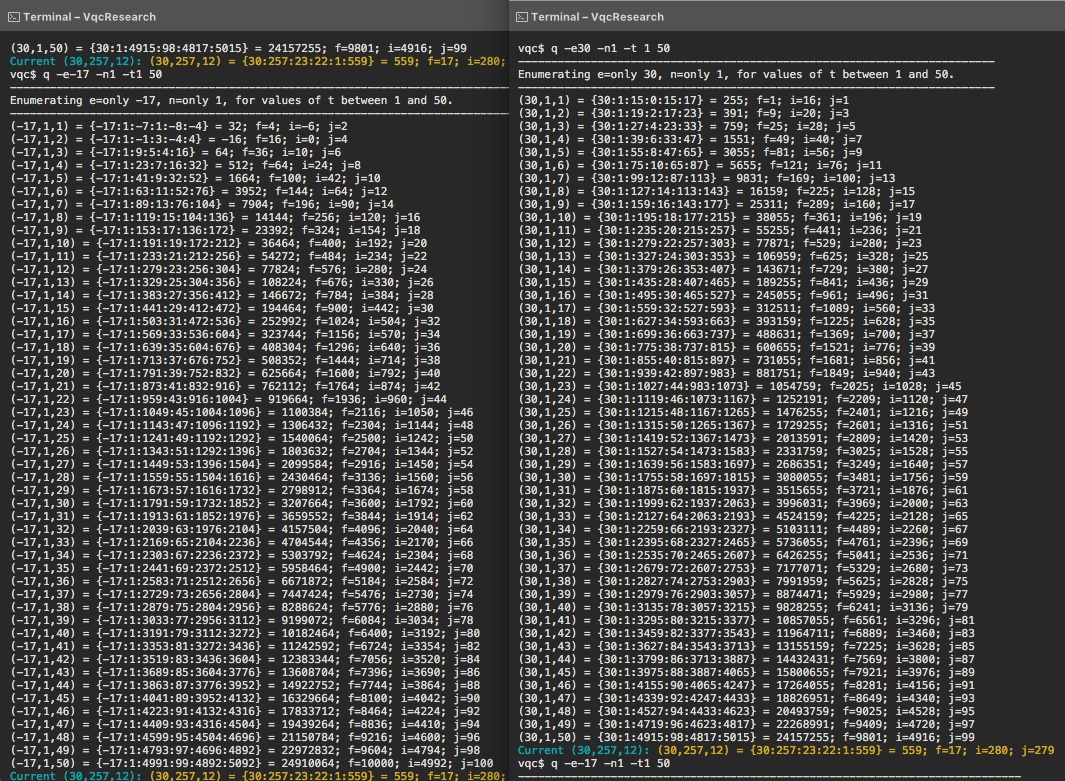Screen dimensions: 1065x781
Task: Select the (-17,1,48) row showing 21150784
Action: pos(245,738)
